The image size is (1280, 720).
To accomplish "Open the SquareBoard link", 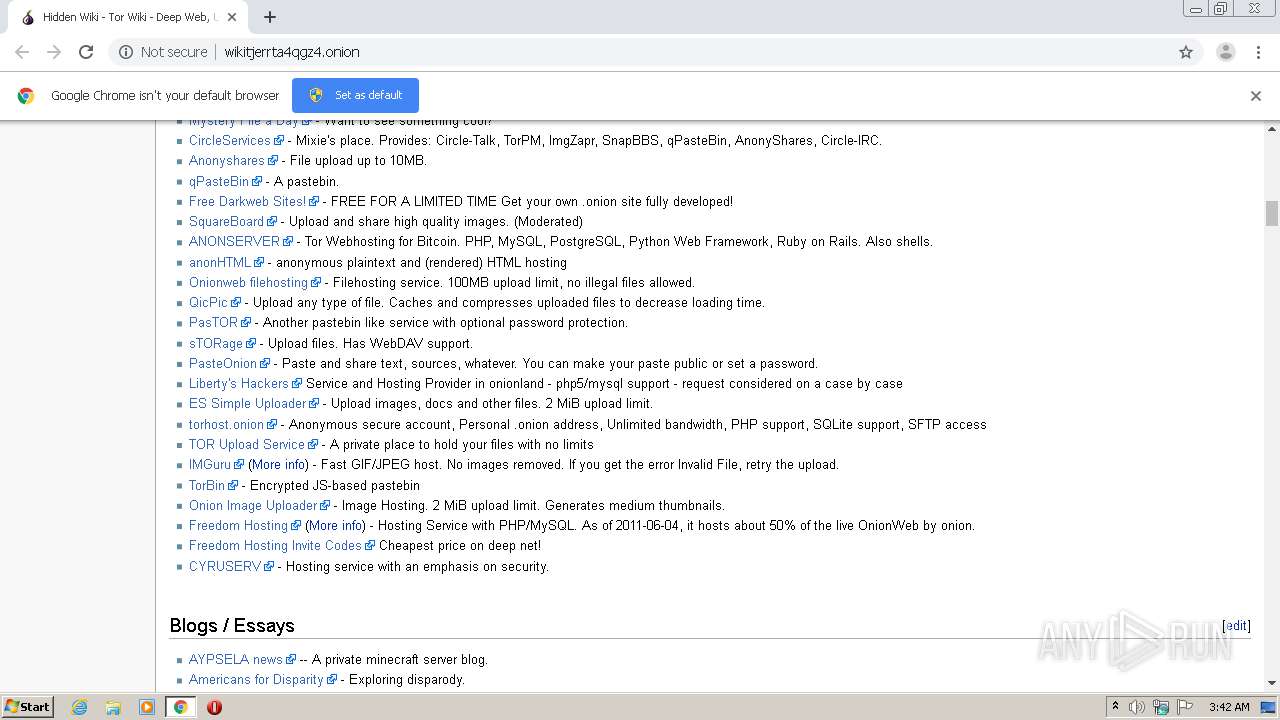I will 226,222.
